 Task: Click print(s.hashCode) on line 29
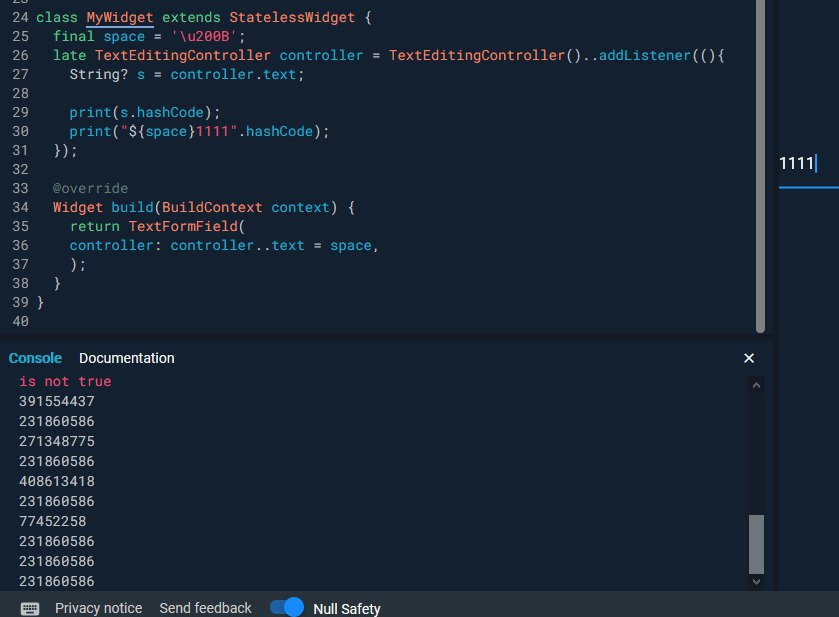click(144, 112)
